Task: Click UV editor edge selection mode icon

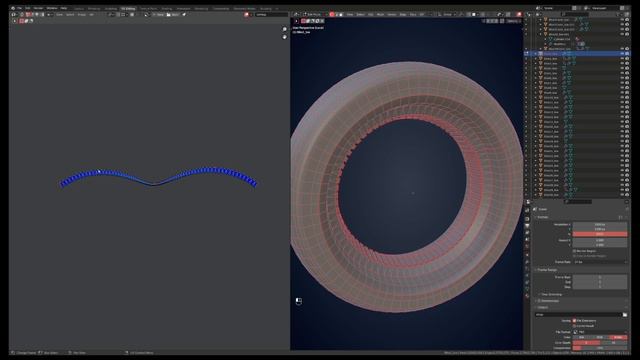Action: pos(32,14)
